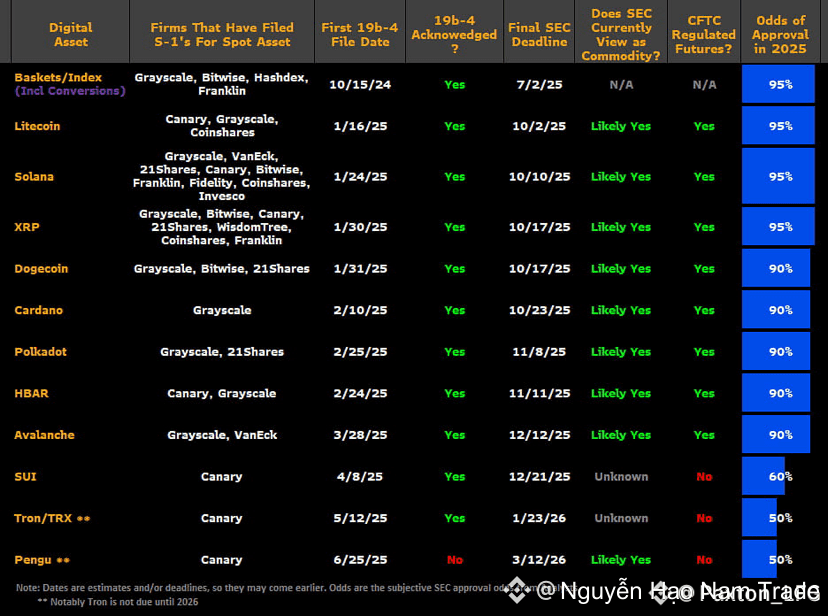
Task: Click the "12/21/25" final SEC deadline
Action: 539,477
